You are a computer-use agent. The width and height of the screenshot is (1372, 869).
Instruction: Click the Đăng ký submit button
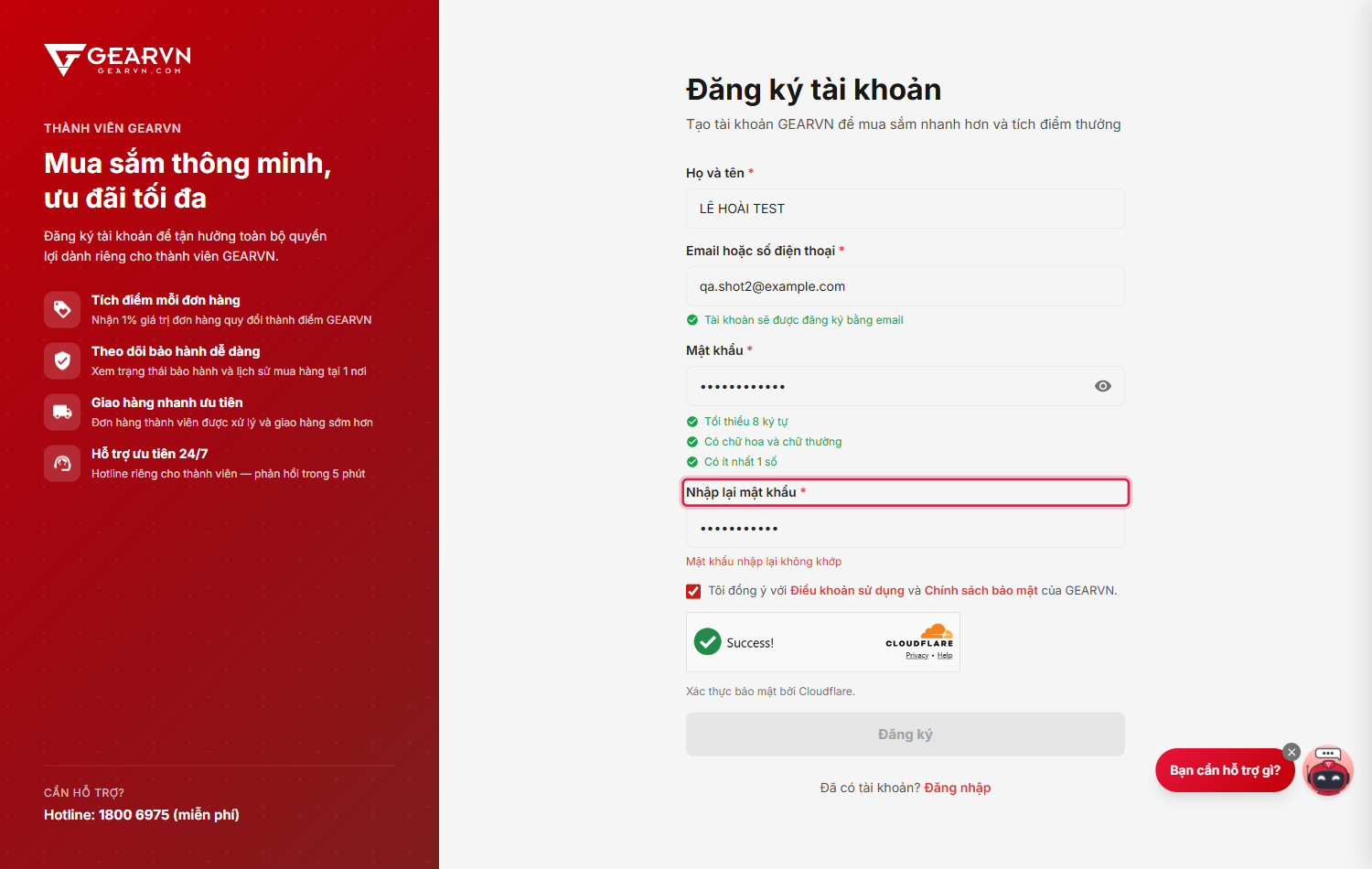click(906, 735)
